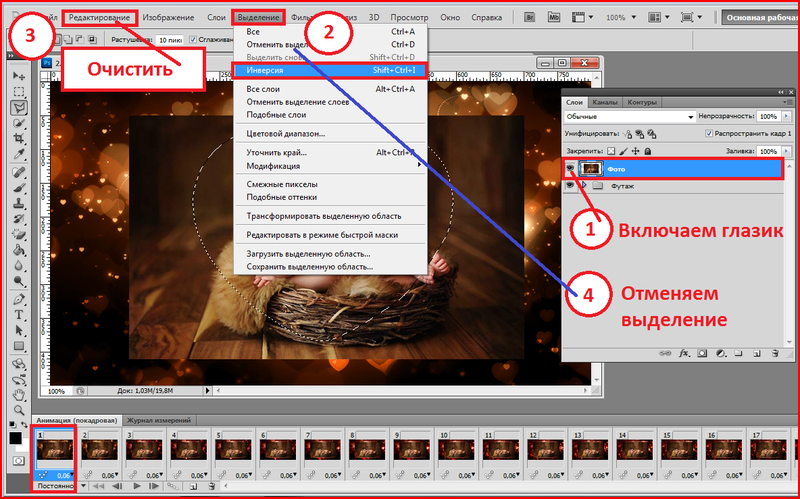Toggle Распространить кадр 1 checkbox

click(709, 134)
